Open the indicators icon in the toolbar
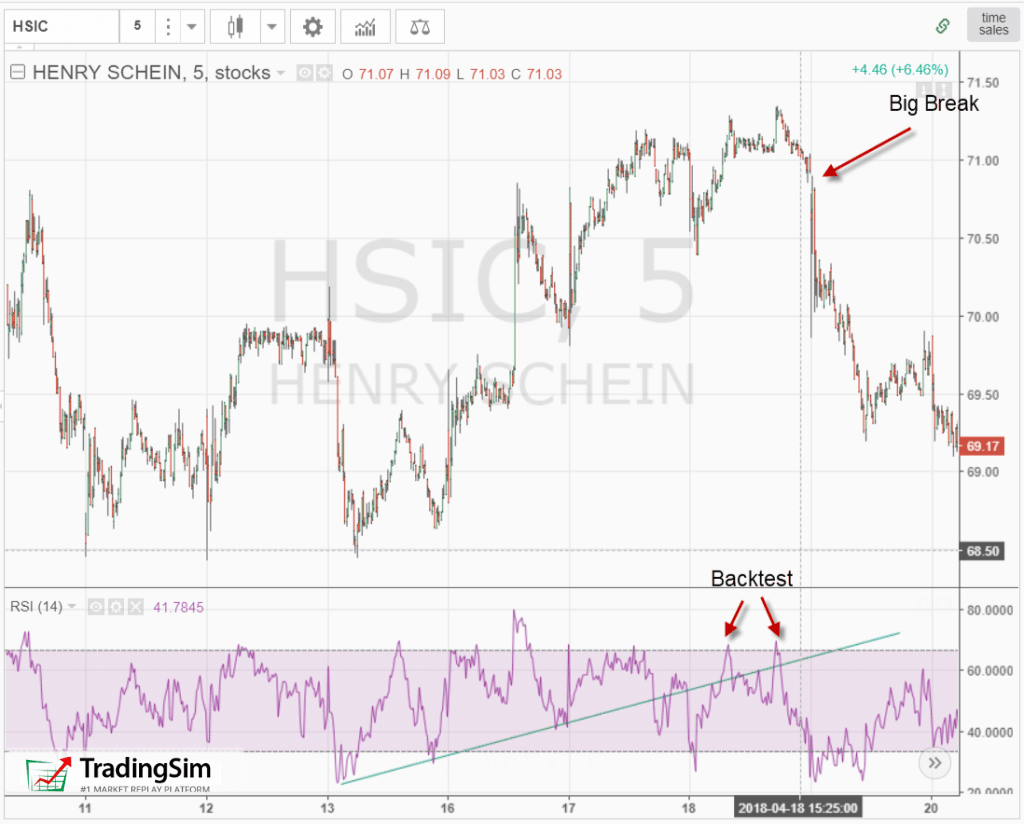 [x=366, y=26]
